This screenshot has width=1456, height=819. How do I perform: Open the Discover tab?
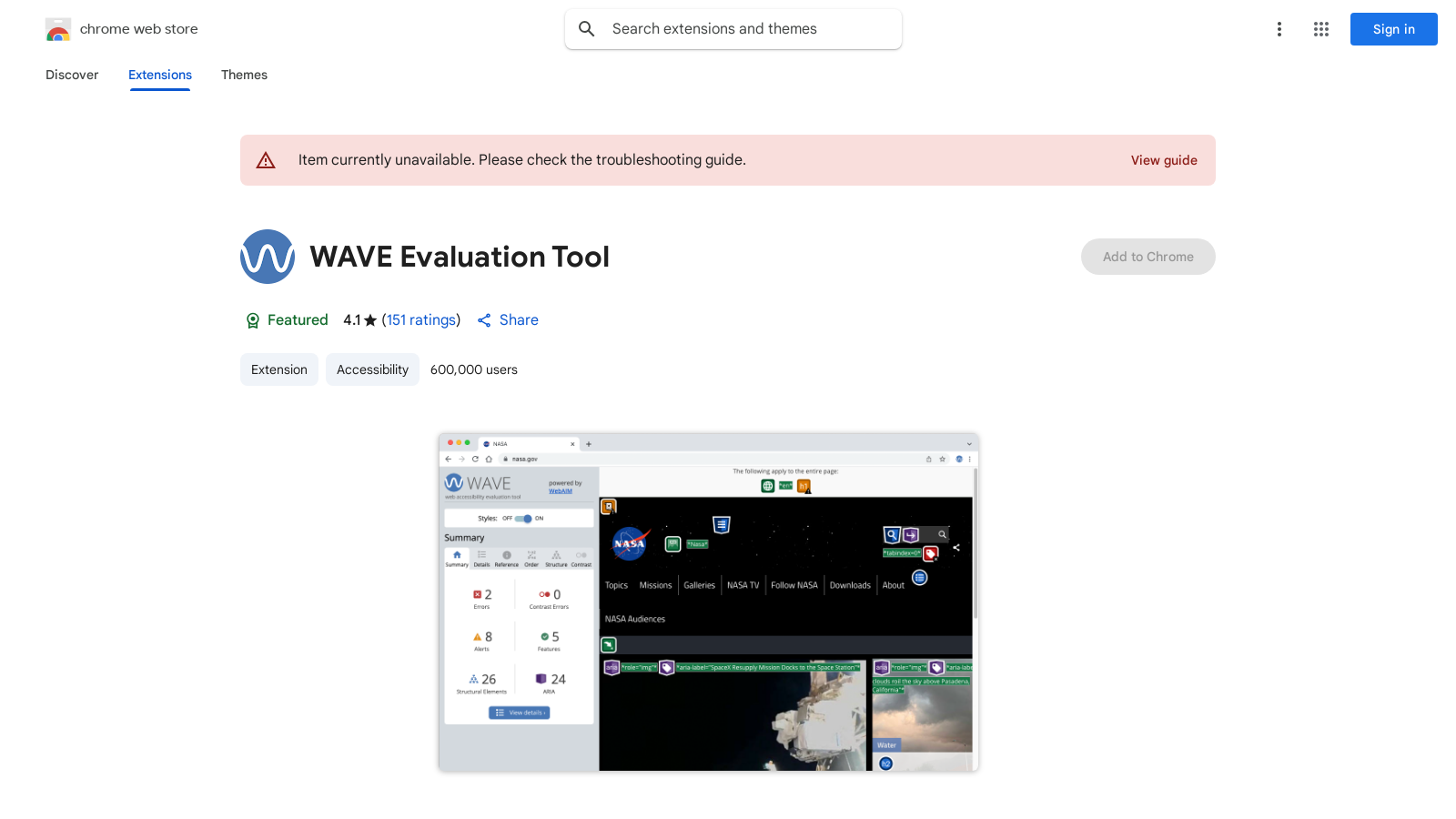pos(72,75)
